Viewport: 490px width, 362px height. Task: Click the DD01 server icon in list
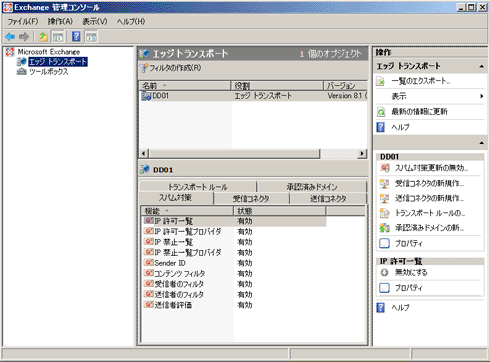[146, 96]
